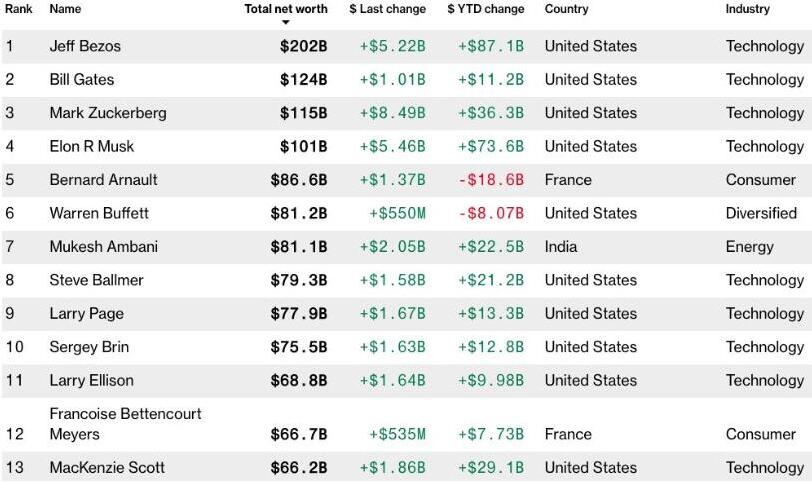812x482 pixels.
Task: Click the sort arrow under Total net worth
Action: coord(285,22)
